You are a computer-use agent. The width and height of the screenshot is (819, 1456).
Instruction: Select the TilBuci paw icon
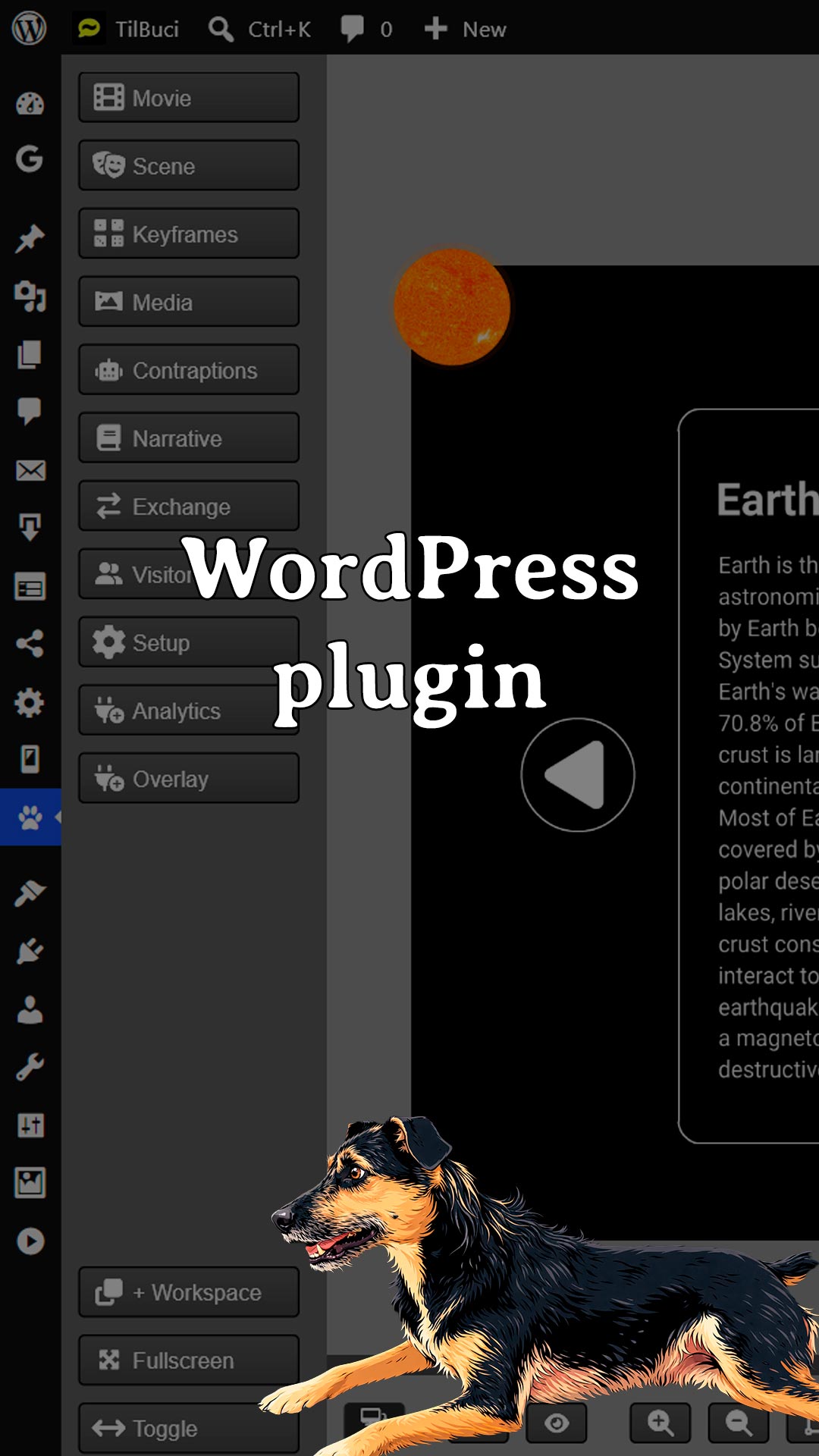(30, 817)
